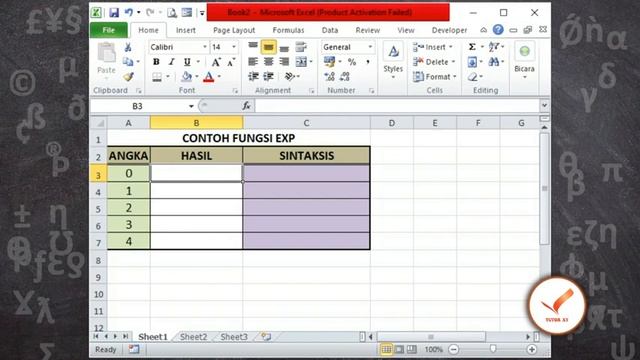Switch to the Formulas tab
Viewport: 640px width, 360px height.
pyautogui.click(x=288, y=30)
